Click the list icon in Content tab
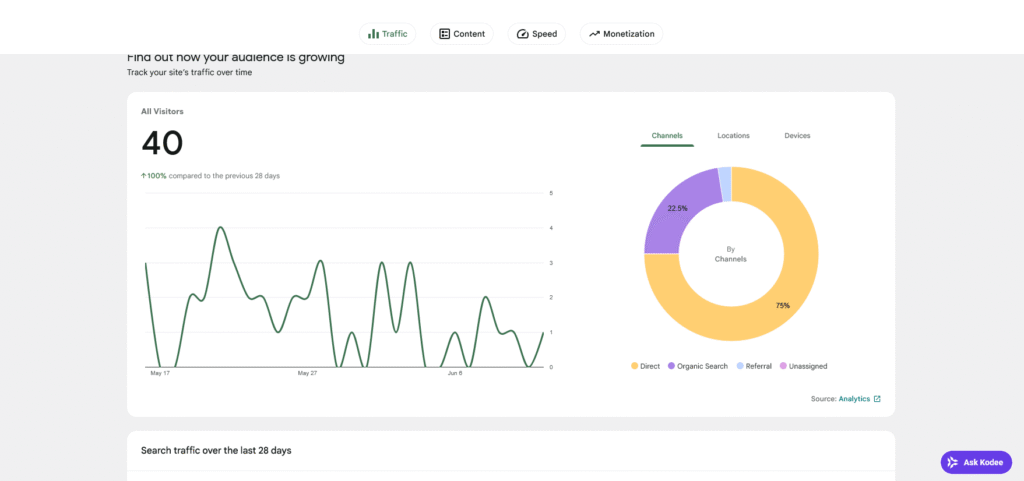 pos(445,34)
